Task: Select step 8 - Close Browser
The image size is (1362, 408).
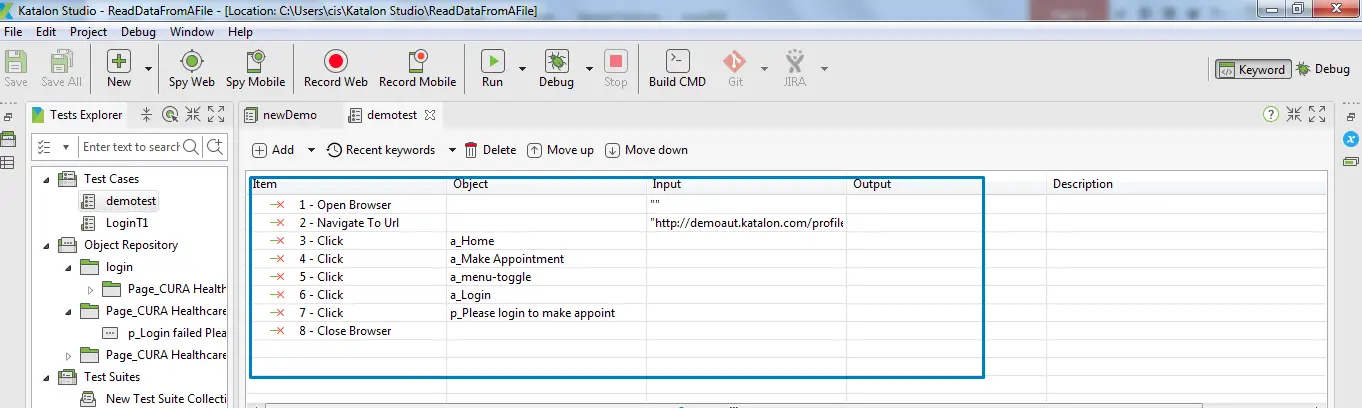Action: click(x=345, y=331)
